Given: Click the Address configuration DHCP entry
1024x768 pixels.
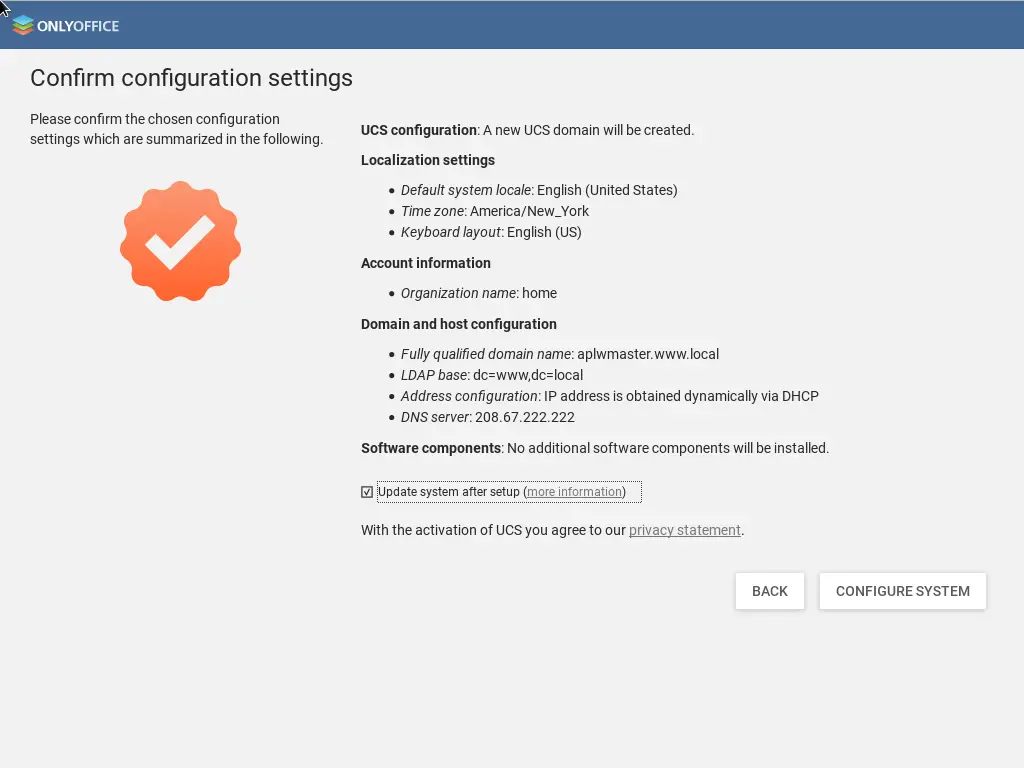Looking at the screenshot, I should point(609,396).
